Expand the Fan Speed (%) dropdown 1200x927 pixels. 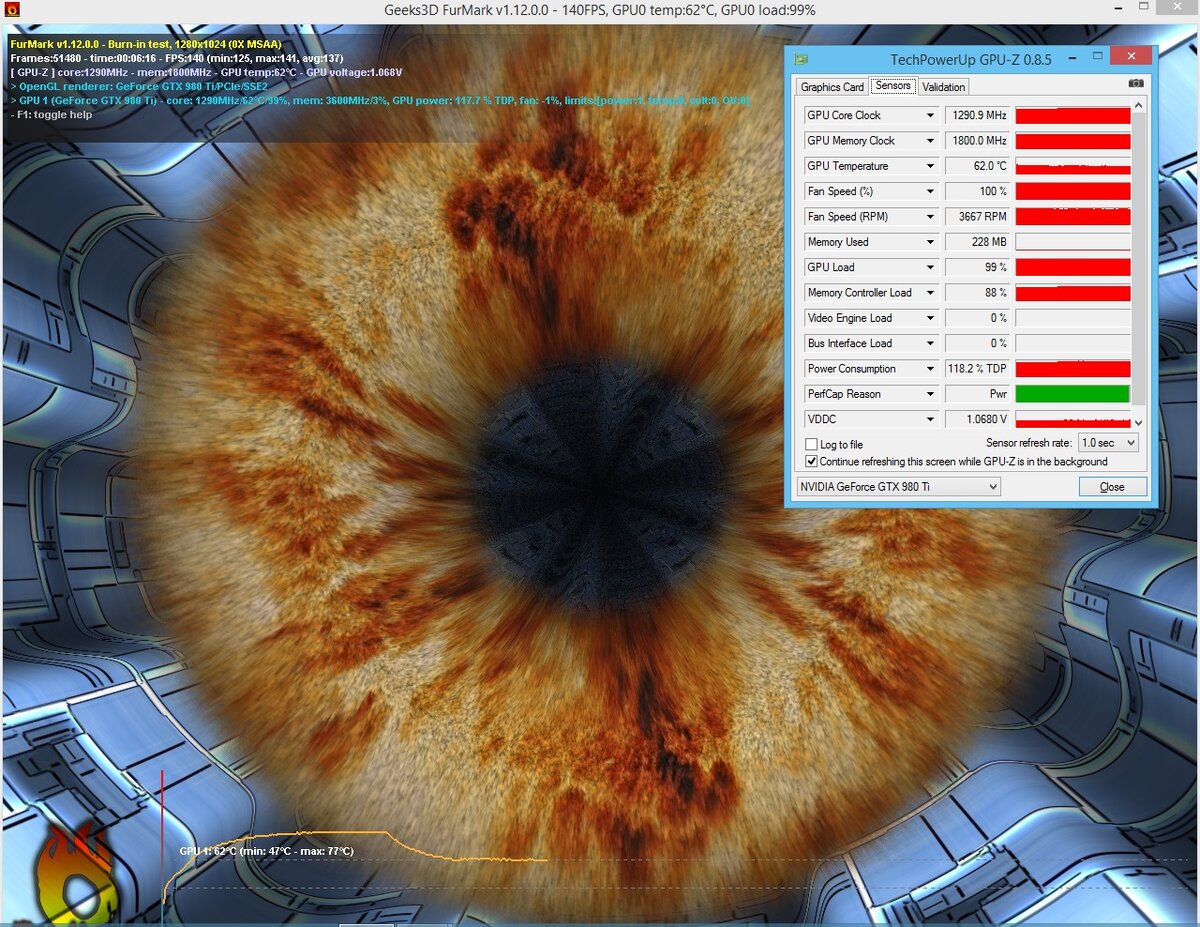coord(931,191)
